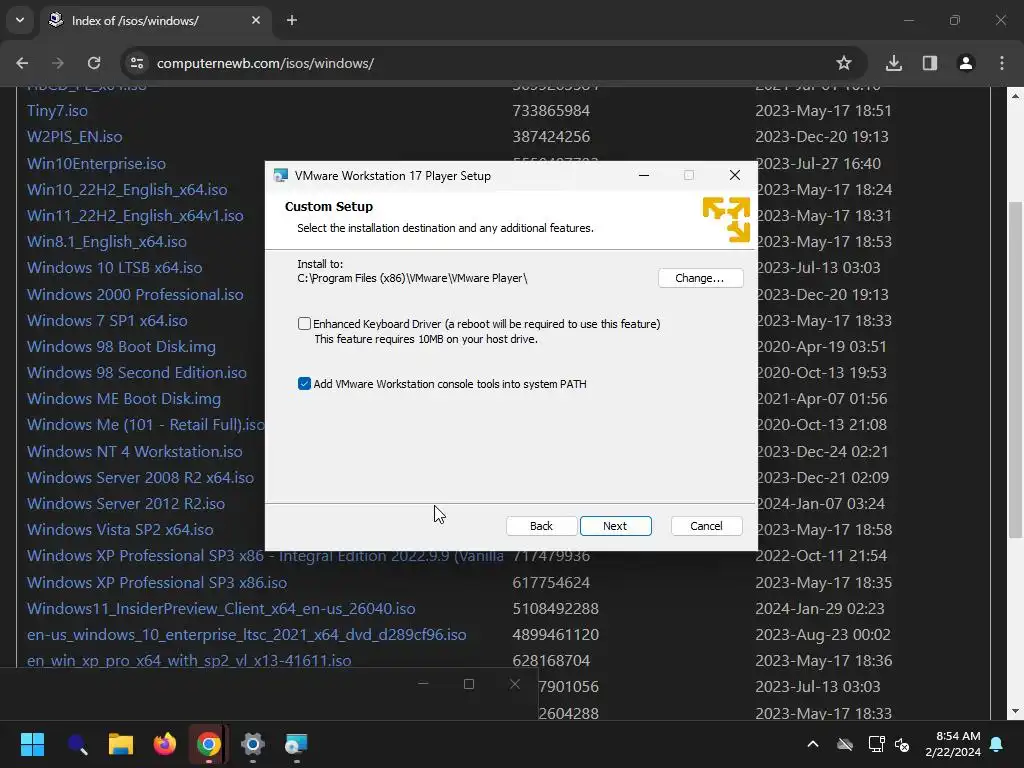1024x768 pixels.
Task: Click the cloud sync tray icon
Action: (845, 744)
